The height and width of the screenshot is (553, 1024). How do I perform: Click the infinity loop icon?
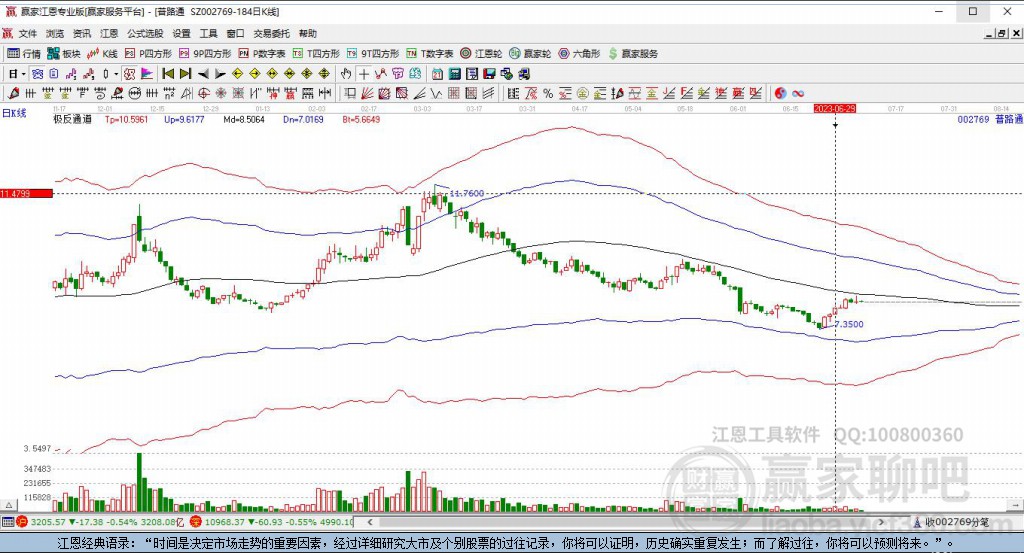797,93
